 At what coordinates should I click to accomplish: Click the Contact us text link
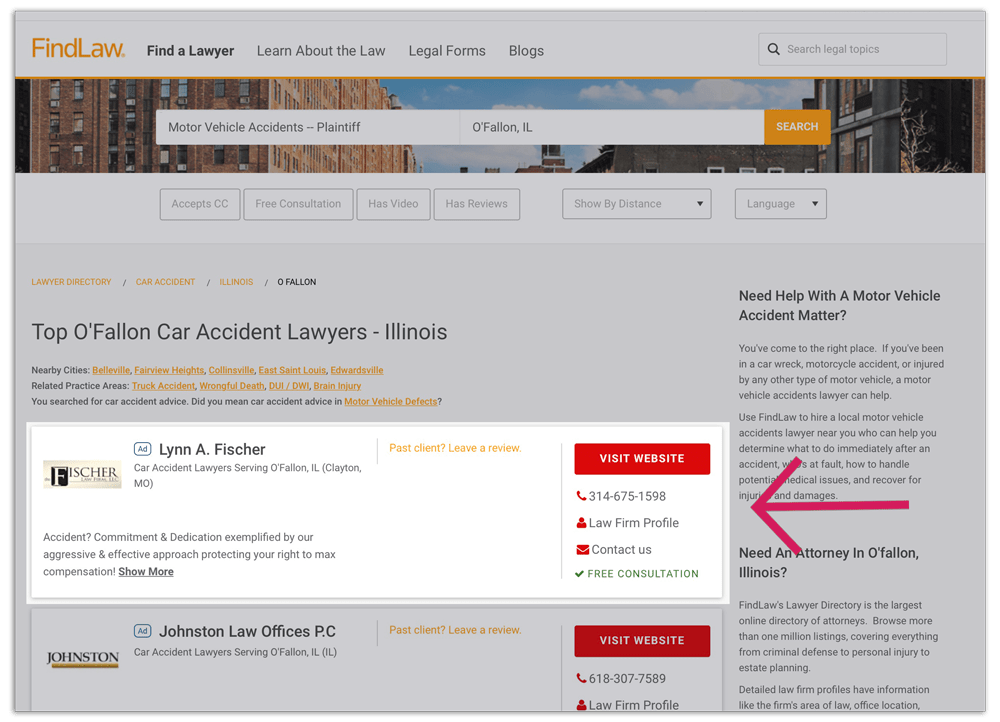point(621,549)
